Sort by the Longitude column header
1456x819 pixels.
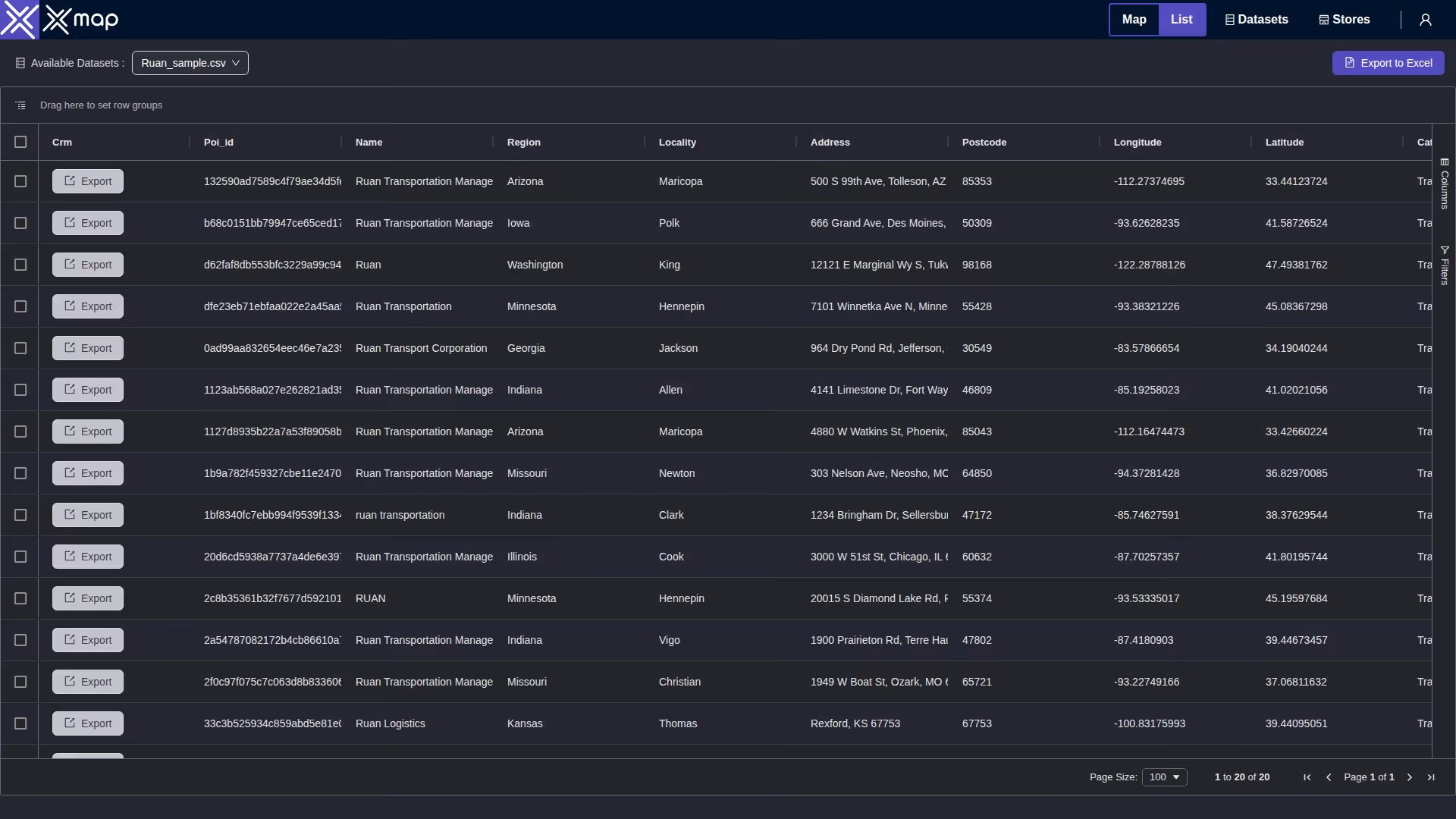[x=1137, y=142]
